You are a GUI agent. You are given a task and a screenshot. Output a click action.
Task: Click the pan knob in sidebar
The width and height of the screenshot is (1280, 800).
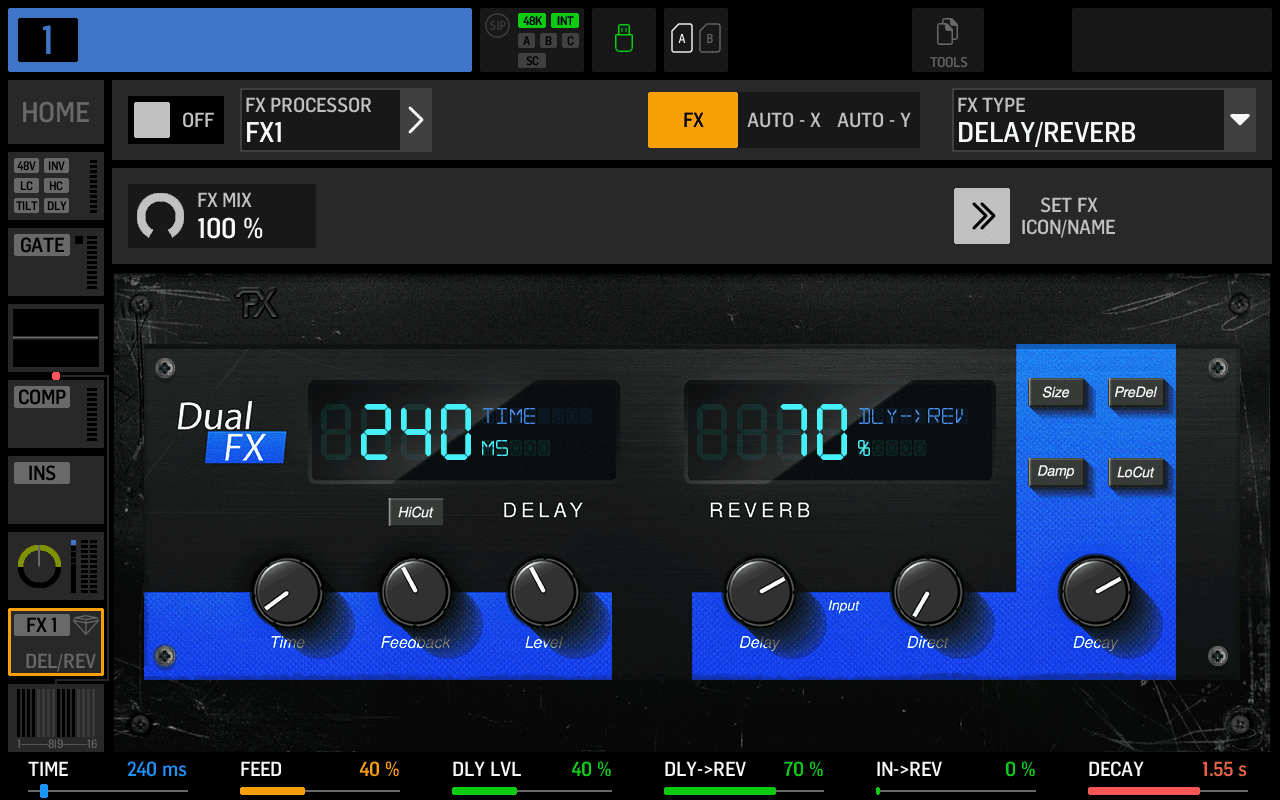click(x=39, y=567)
